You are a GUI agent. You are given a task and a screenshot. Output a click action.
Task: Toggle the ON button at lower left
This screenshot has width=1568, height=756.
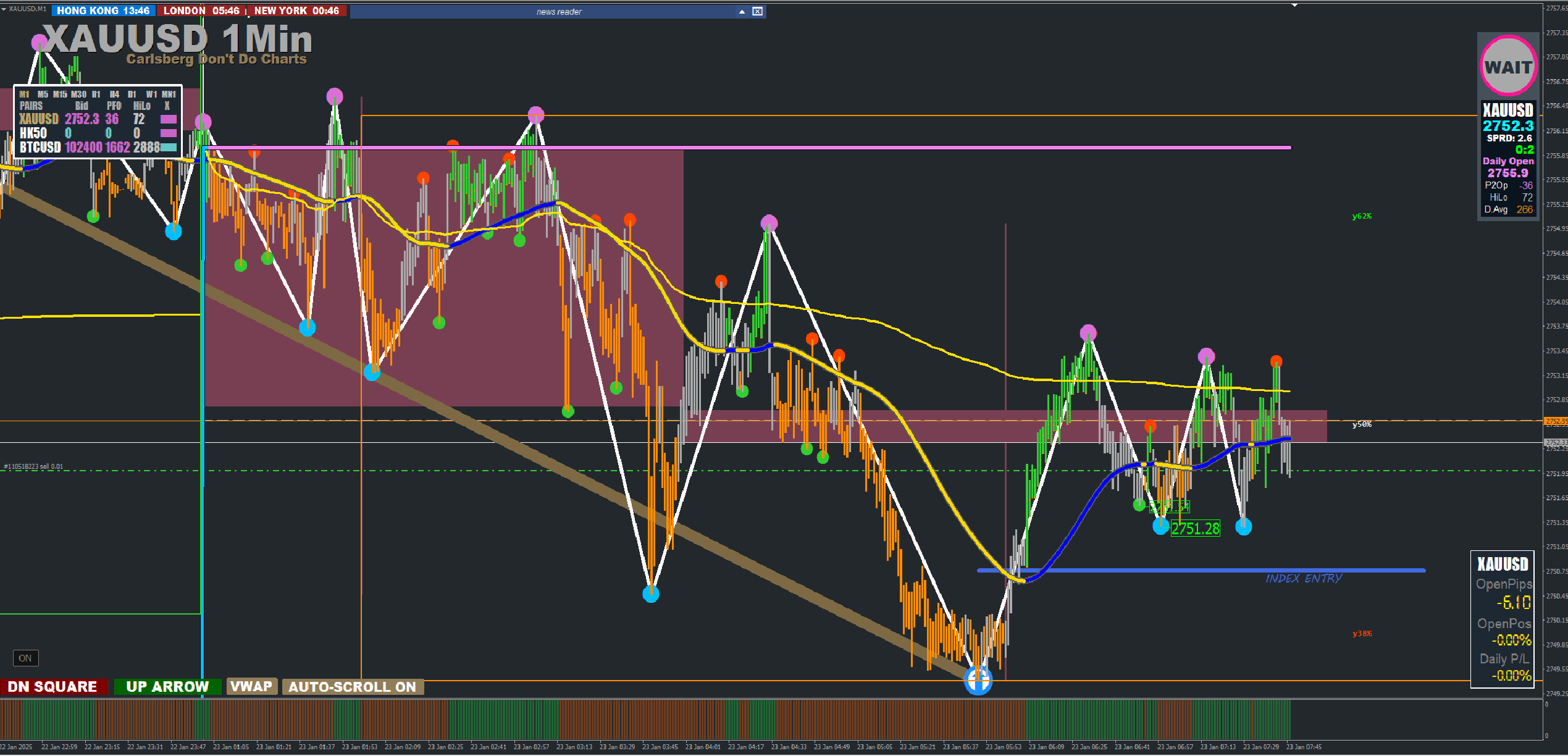pyautogui.click(x=25, y=658)
